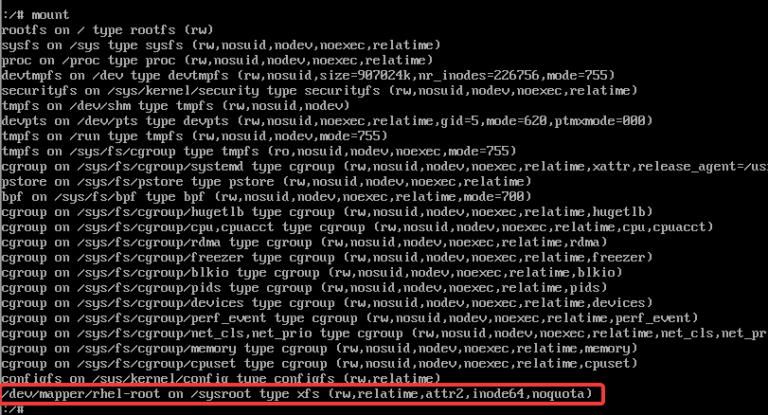Select the tmpfs on /run line
Viewport: 768px width, 415px height.
click(194, 136)
